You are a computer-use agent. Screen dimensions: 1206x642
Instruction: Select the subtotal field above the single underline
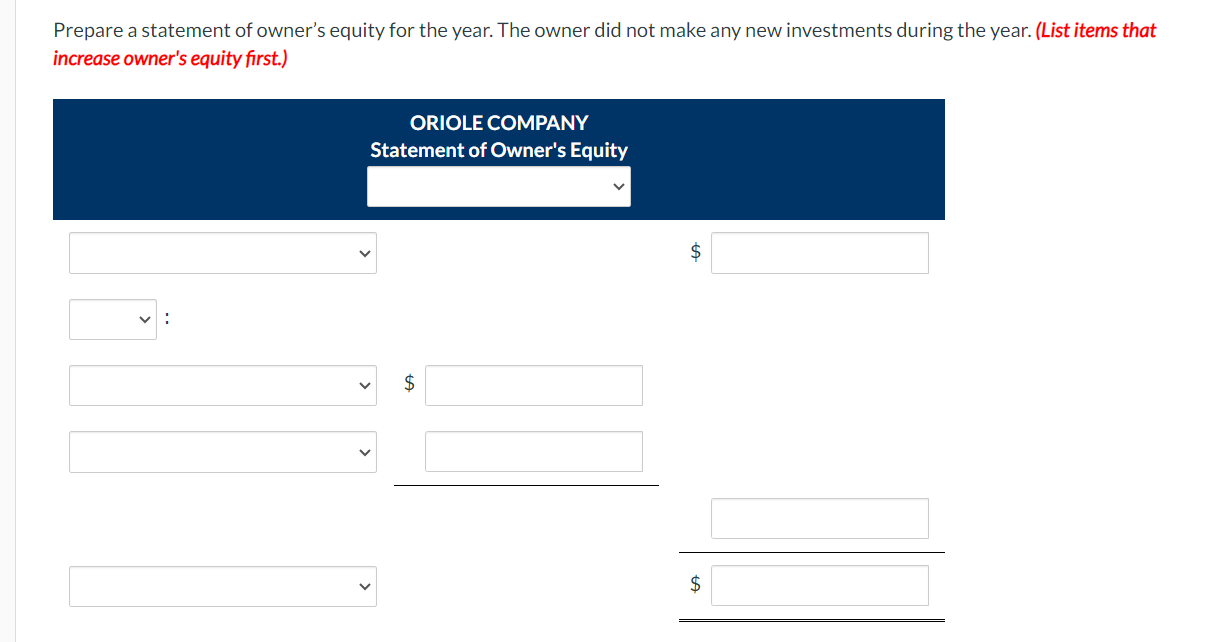(819, 518)
